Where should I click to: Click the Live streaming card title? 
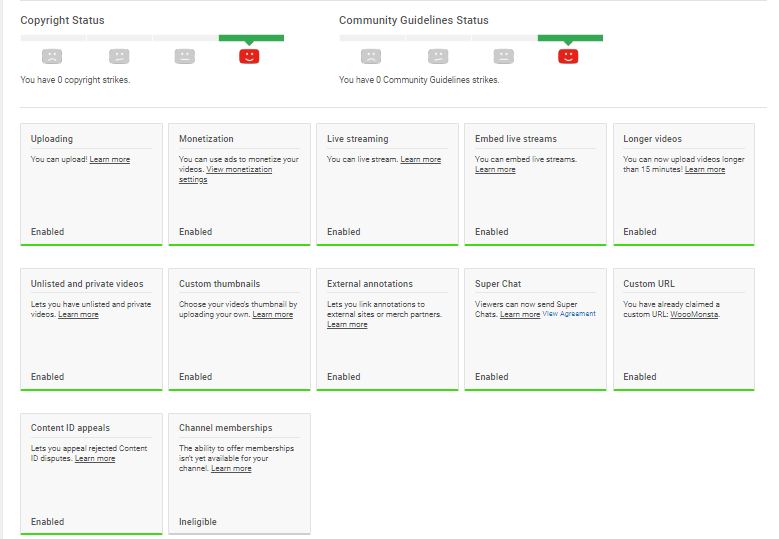[x=358, y=139]
